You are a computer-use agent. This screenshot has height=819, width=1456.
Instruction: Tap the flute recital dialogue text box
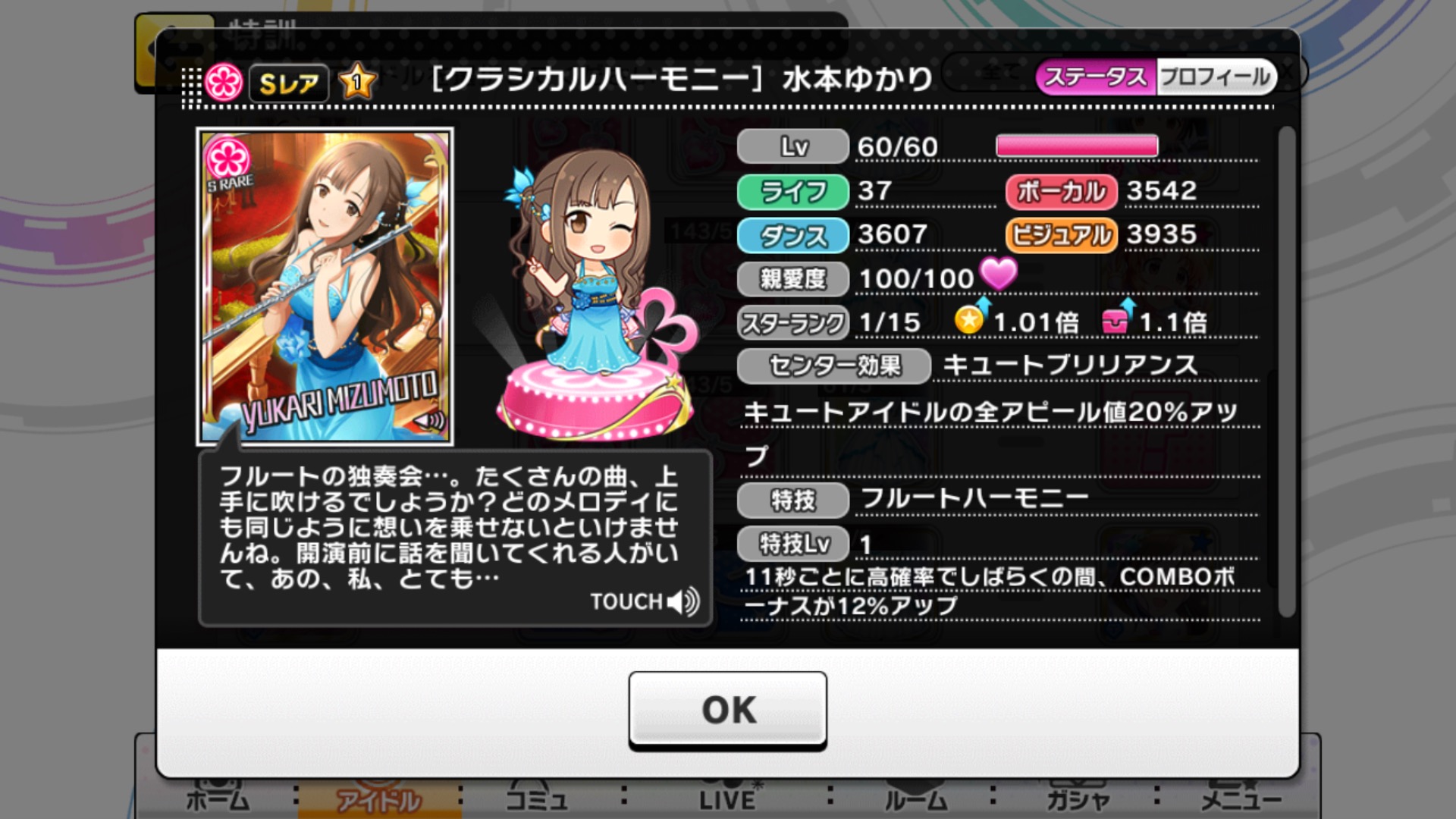[x=455, y=538]
